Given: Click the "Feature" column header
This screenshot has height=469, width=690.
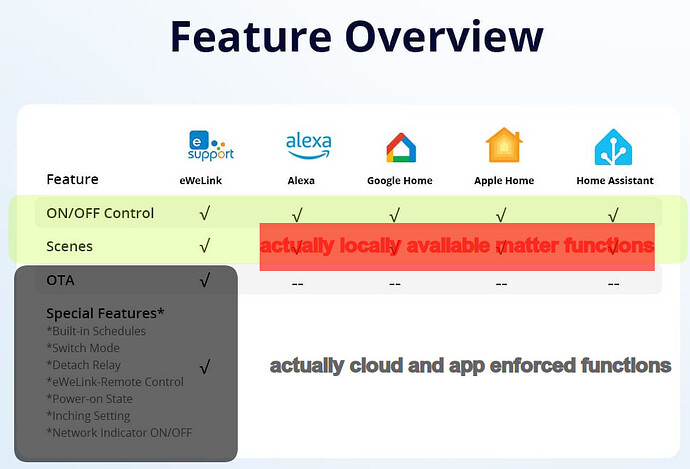Looking at the screenshot, I should click(x=73, y=180).
